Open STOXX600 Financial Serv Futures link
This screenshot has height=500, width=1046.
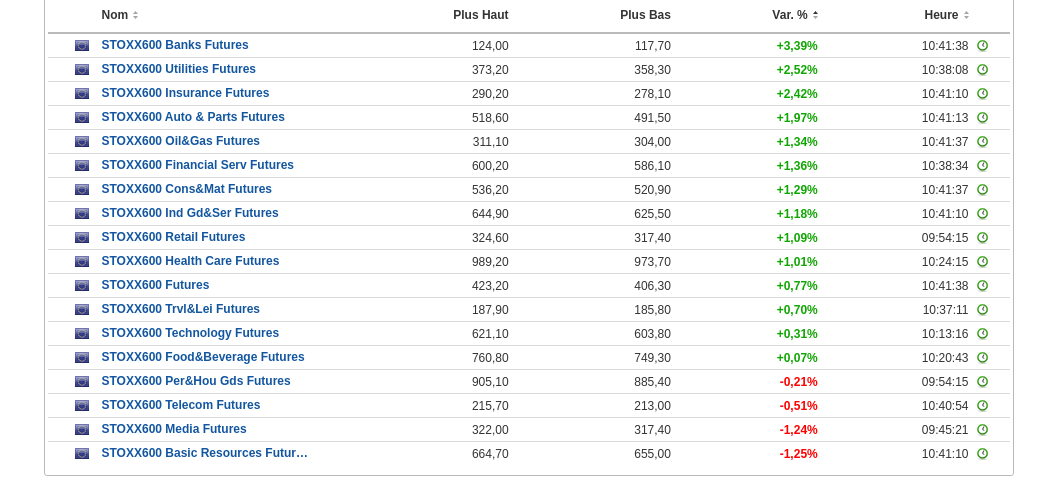pos(198,165)
